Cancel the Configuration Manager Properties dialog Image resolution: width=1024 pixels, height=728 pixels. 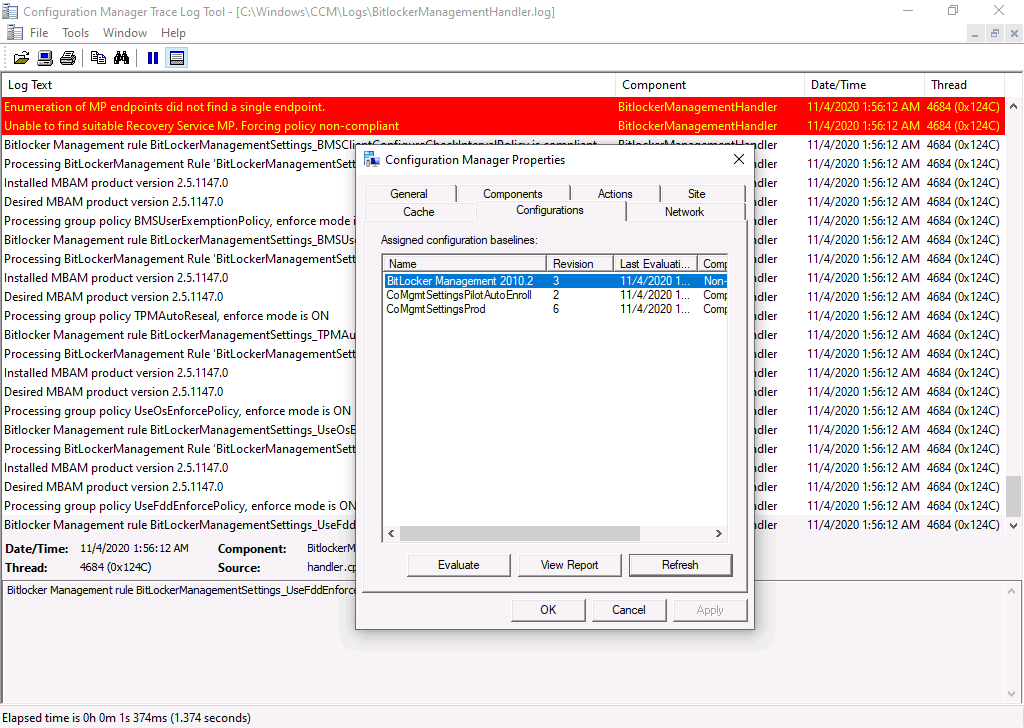pos(629,610)
